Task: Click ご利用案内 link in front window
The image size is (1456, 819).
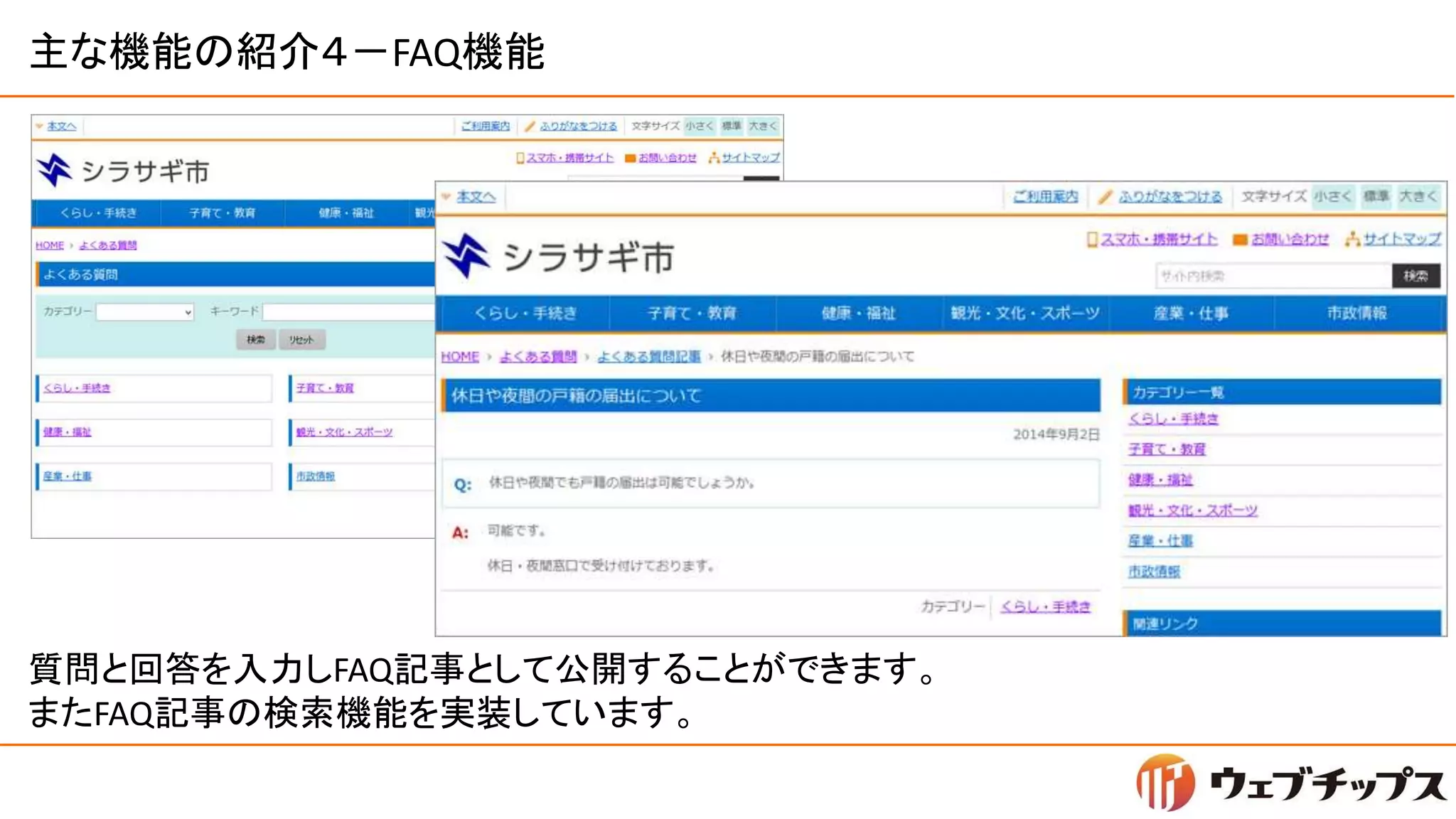Action: point(1045,196)
